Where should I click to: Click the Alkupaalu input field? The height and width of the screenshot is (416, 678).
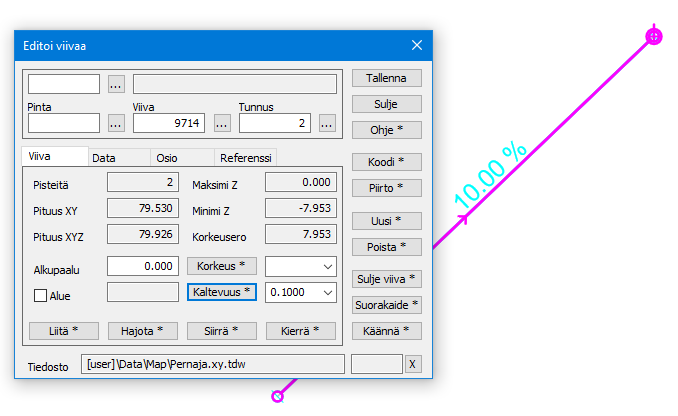click(x=143, y=266)
